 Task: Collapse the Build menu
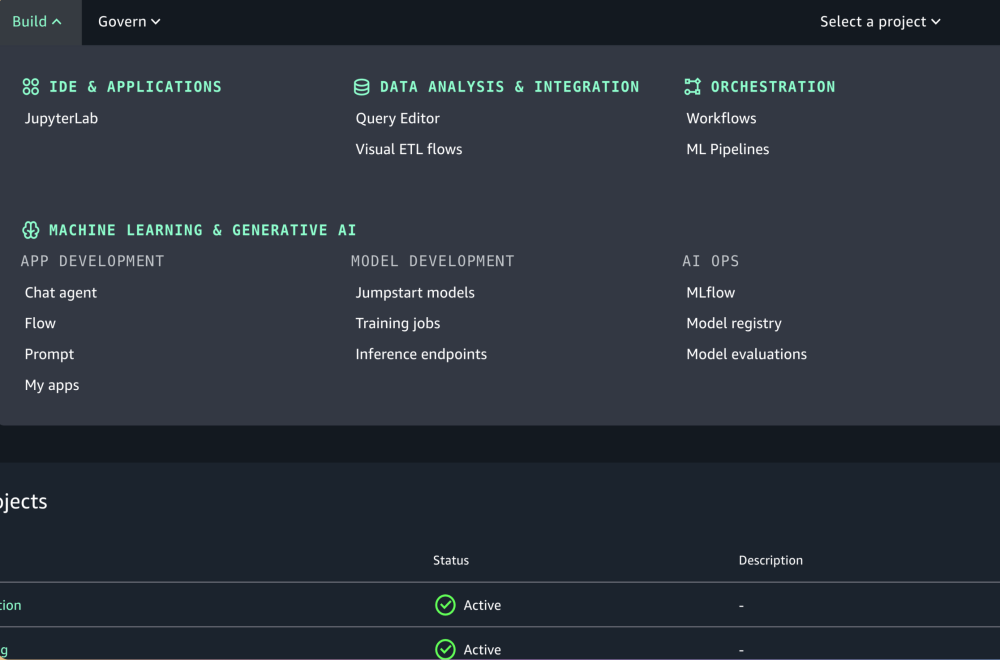[x=37, y=22]
